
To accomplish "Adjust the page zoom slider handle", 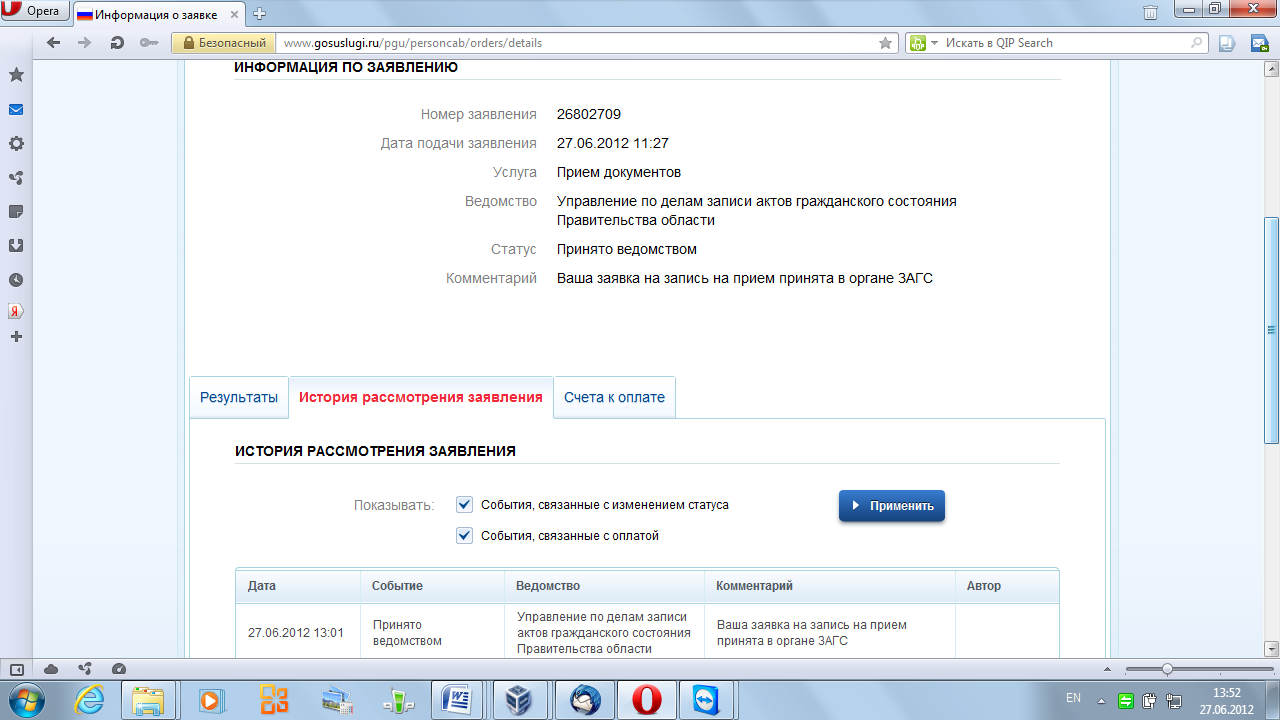I will [x=1167, y=669].
